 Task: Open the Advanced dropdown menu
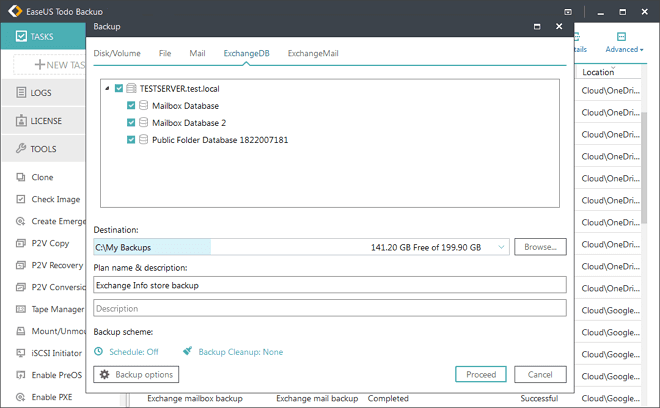[624, 49]
